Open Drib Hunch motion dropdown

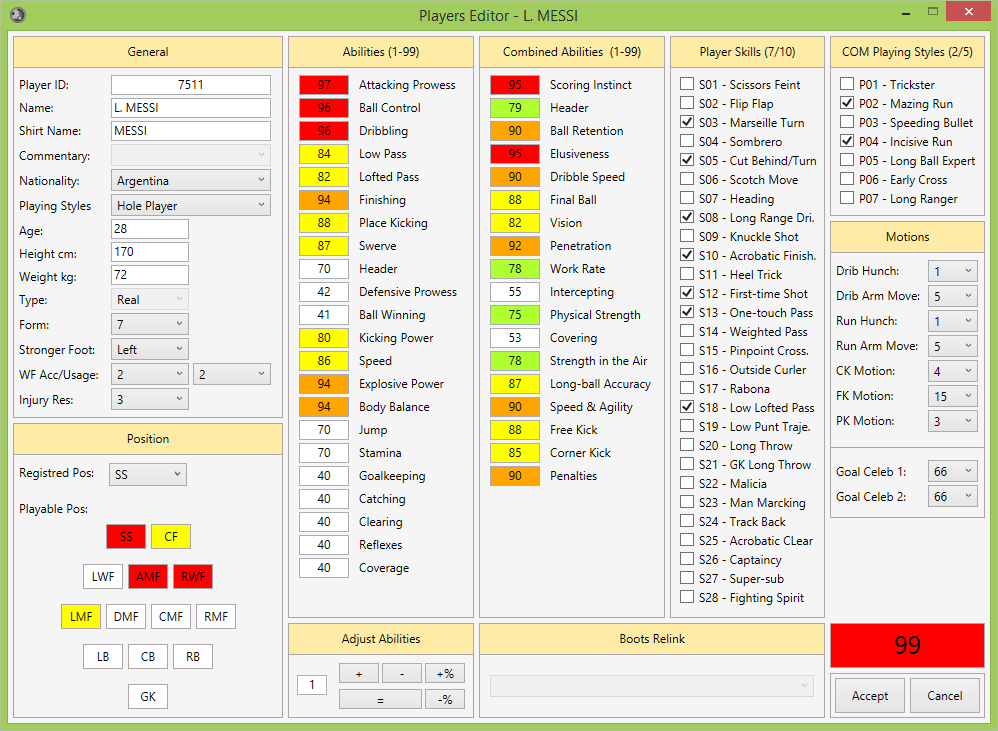(x=952, y=271)
